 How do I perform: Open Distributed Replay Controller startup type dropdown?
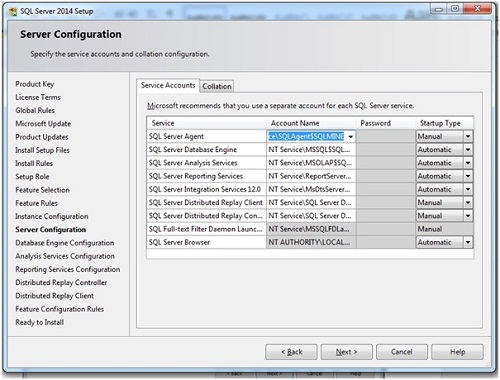468,216
